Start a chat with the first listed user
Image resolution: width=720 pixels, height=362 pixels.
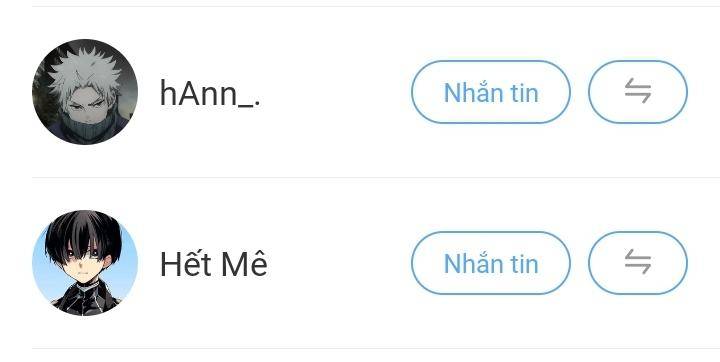pyautogui.click(x=491, y=92)
